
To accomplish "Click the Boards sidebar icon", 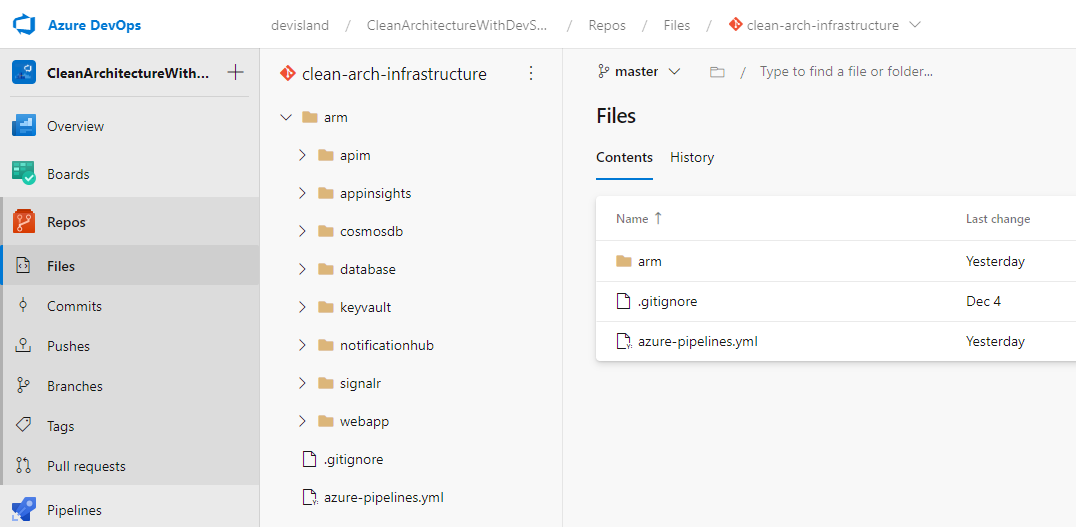I will [x=24, y=174].
